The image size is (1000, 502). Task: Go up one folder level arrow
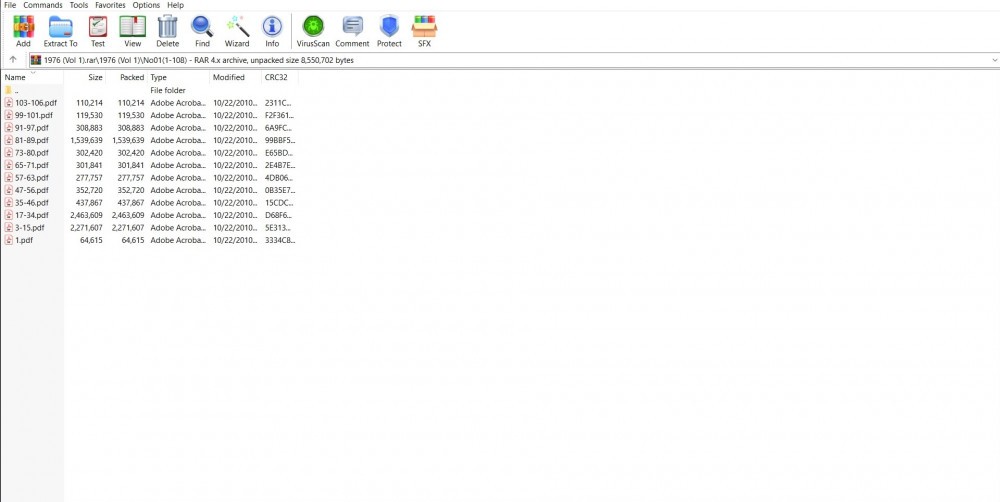click(13, 60)
